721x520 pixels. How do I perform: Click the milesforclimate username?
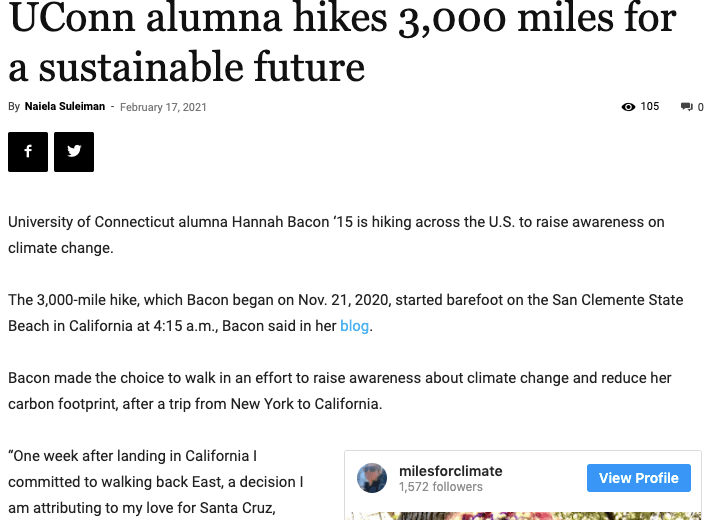[450, 471]
